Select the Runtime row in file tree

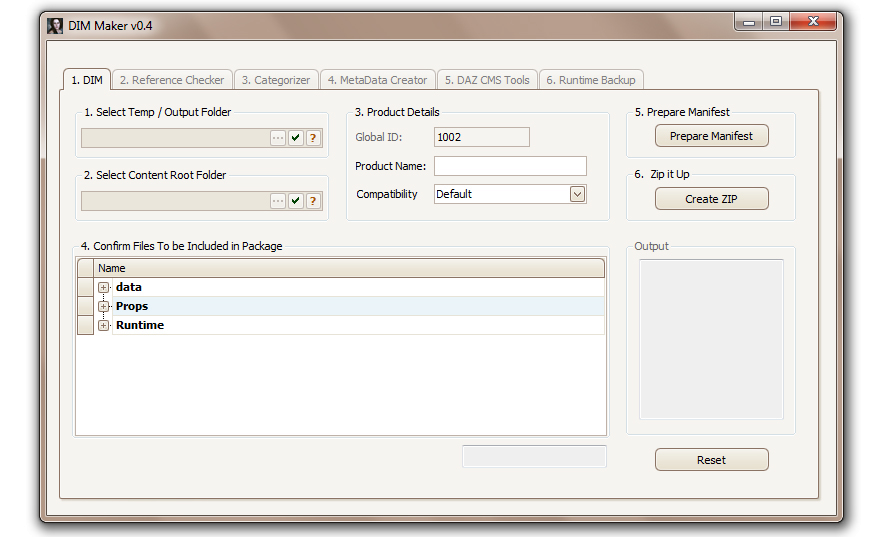[x=358, y=326]
